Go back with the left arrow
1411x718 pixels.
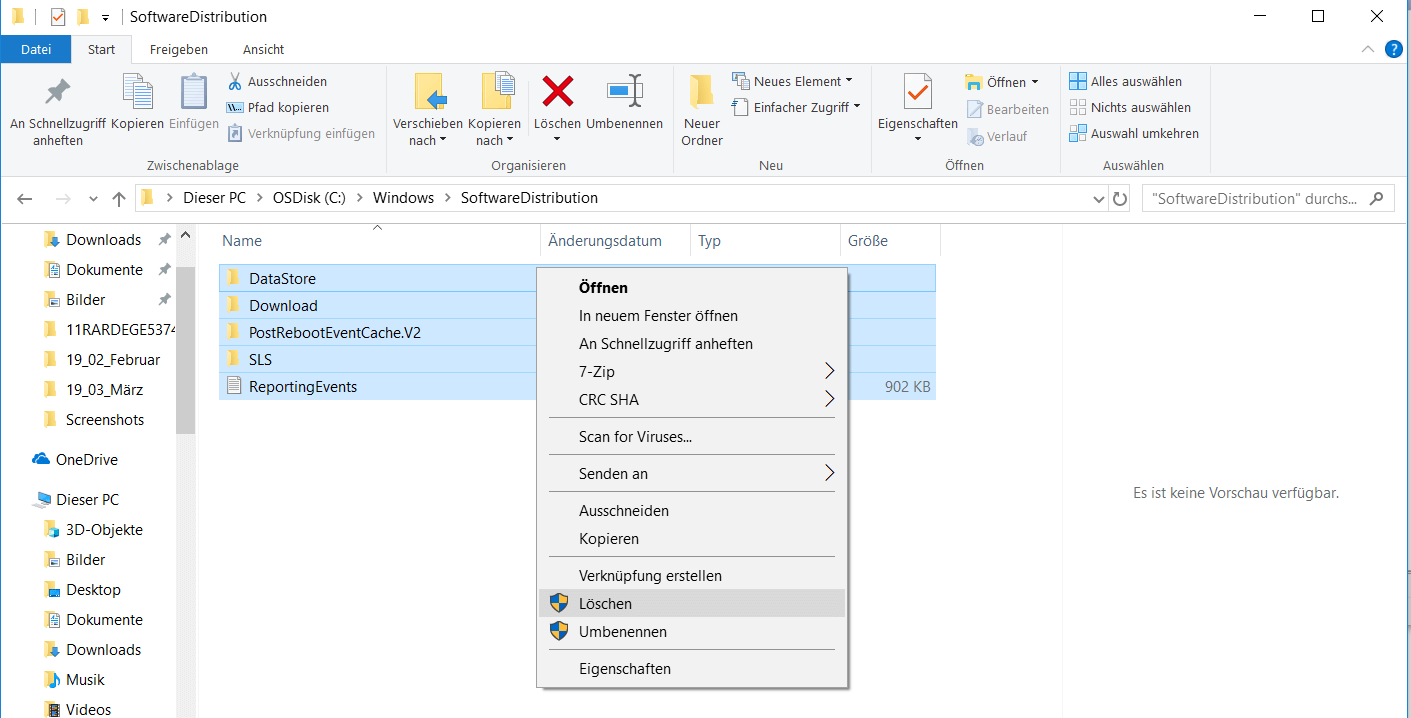point(26,198)
